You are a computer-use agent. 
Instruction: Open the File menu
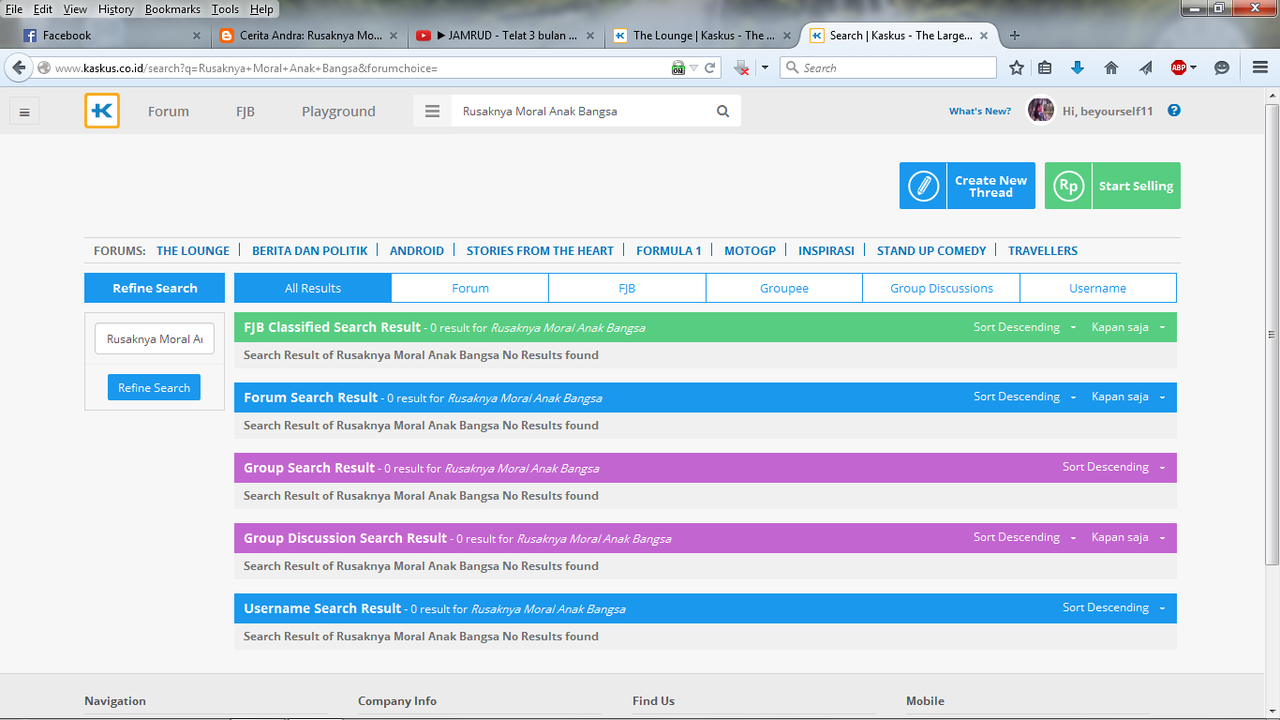click(x=14, y=9)
